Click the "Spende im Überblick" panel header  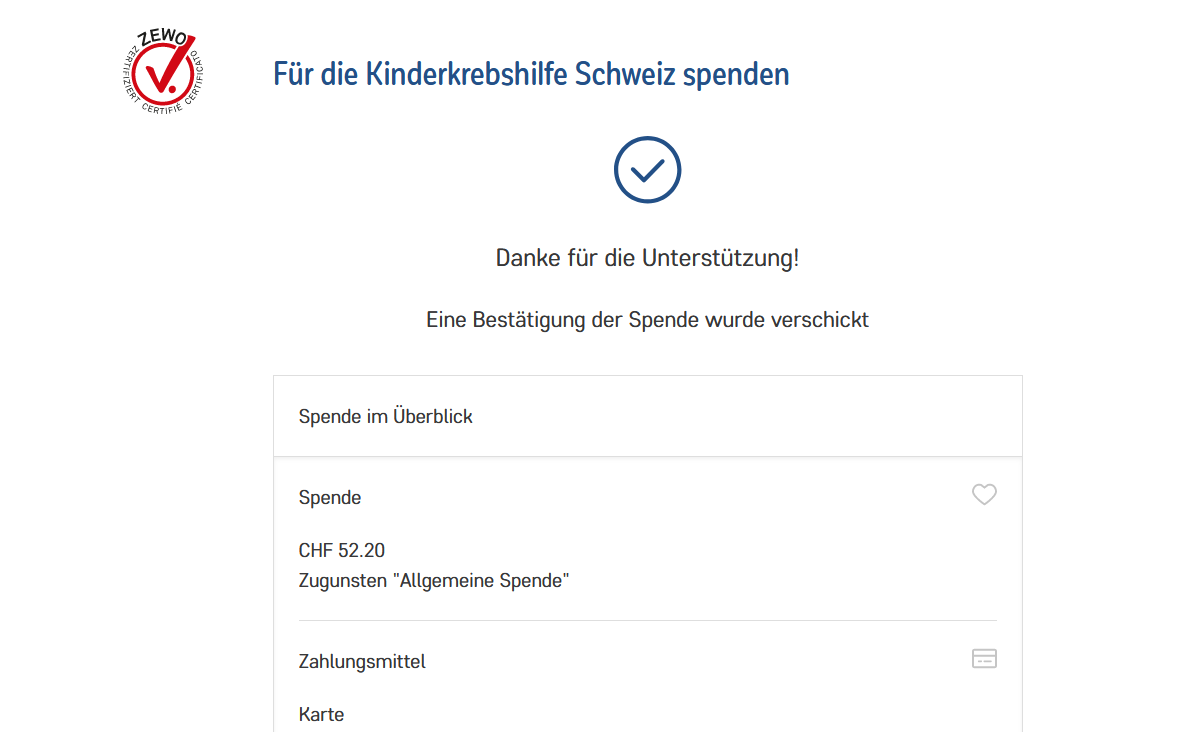tap(385, 416)
